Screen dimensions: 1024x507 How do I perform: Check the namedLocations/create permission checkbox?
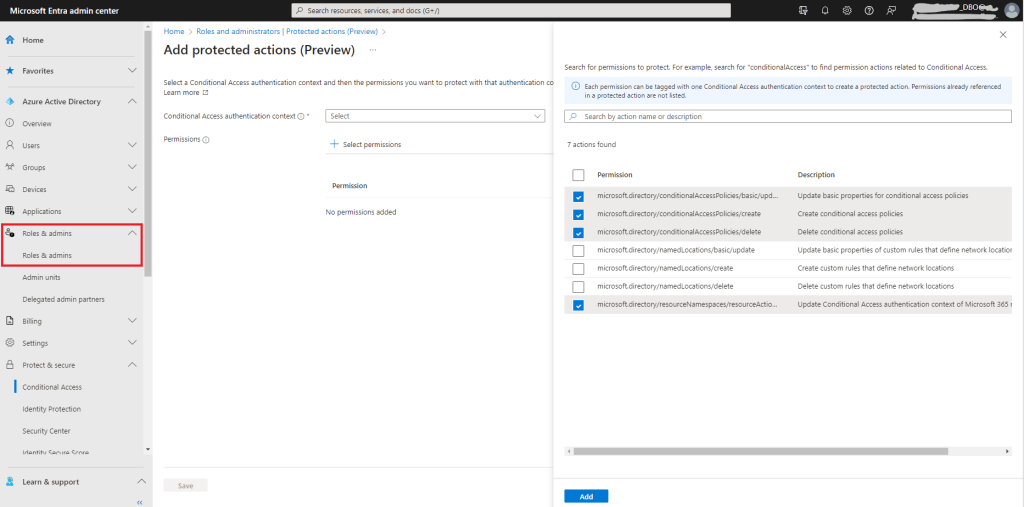click(579, 269)
